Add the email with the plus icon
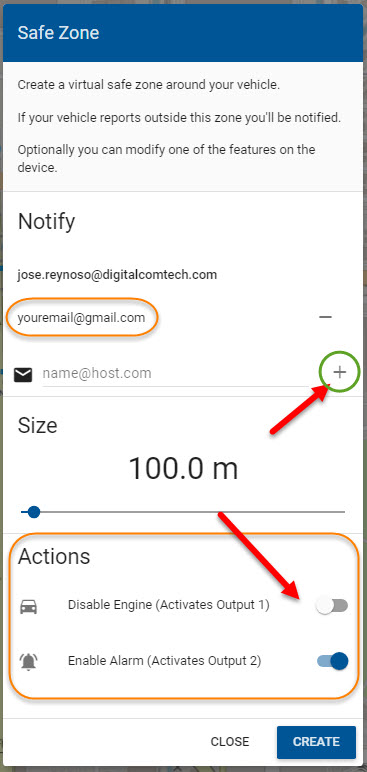 [x=339, y=373]
